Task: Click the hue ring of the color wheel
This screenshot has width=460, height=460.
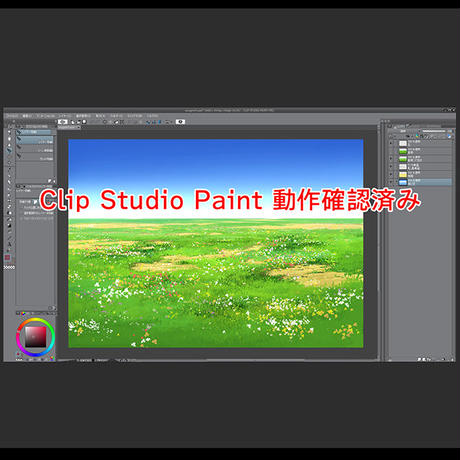Action: pyautogui.click(x=36, y=320)
